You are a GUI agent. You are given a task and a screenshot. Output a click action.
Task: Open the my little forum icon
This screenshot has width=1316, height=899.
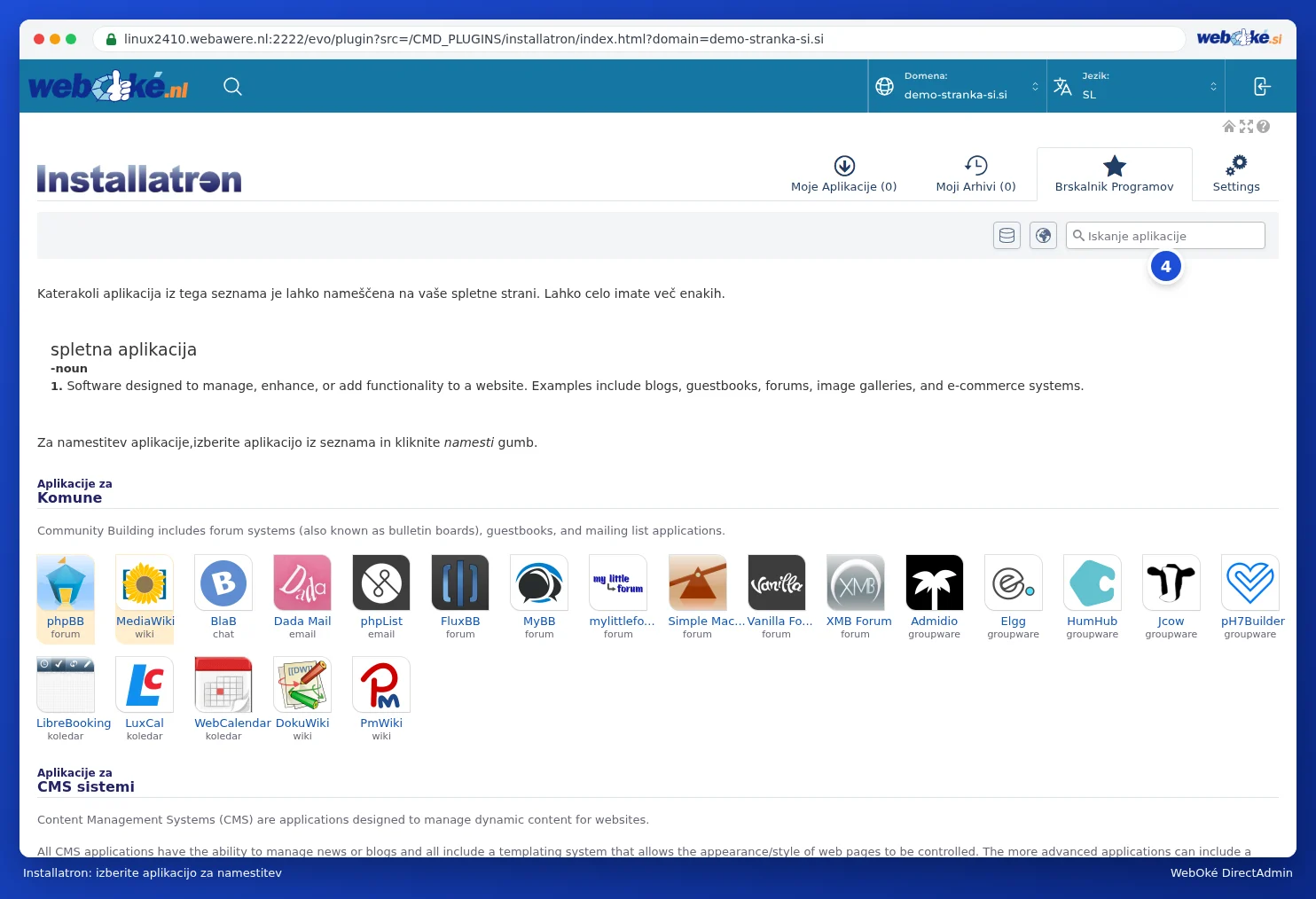click(618, 583)
